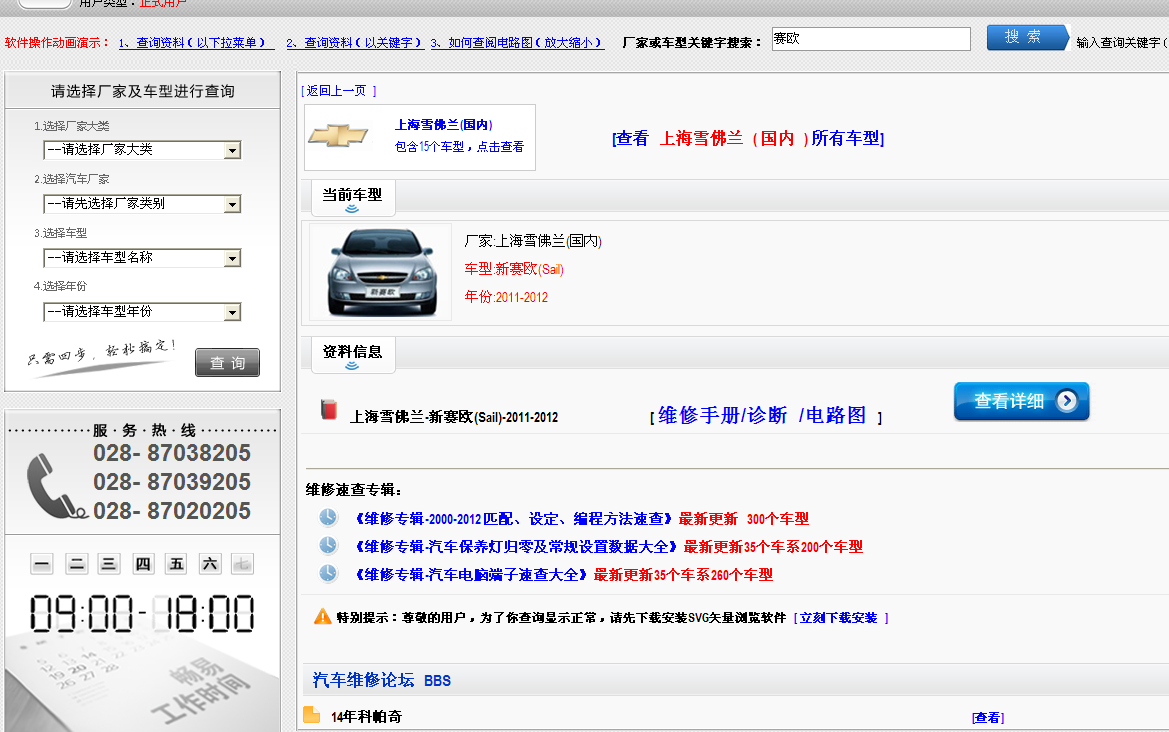Click phone number 028-87038205
The image size is (1169, 732).
[x=172, y=452]
